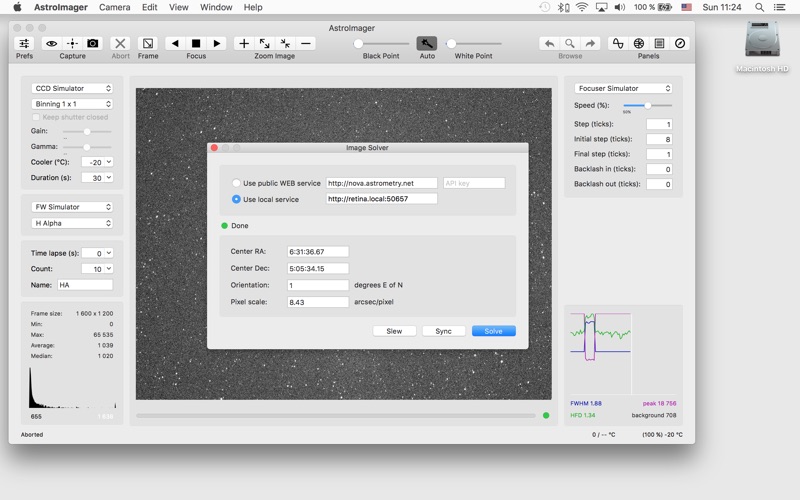Viewport: 800px width, 500px height.
Task: Click the local service URL field
Action: pos(382,199)
